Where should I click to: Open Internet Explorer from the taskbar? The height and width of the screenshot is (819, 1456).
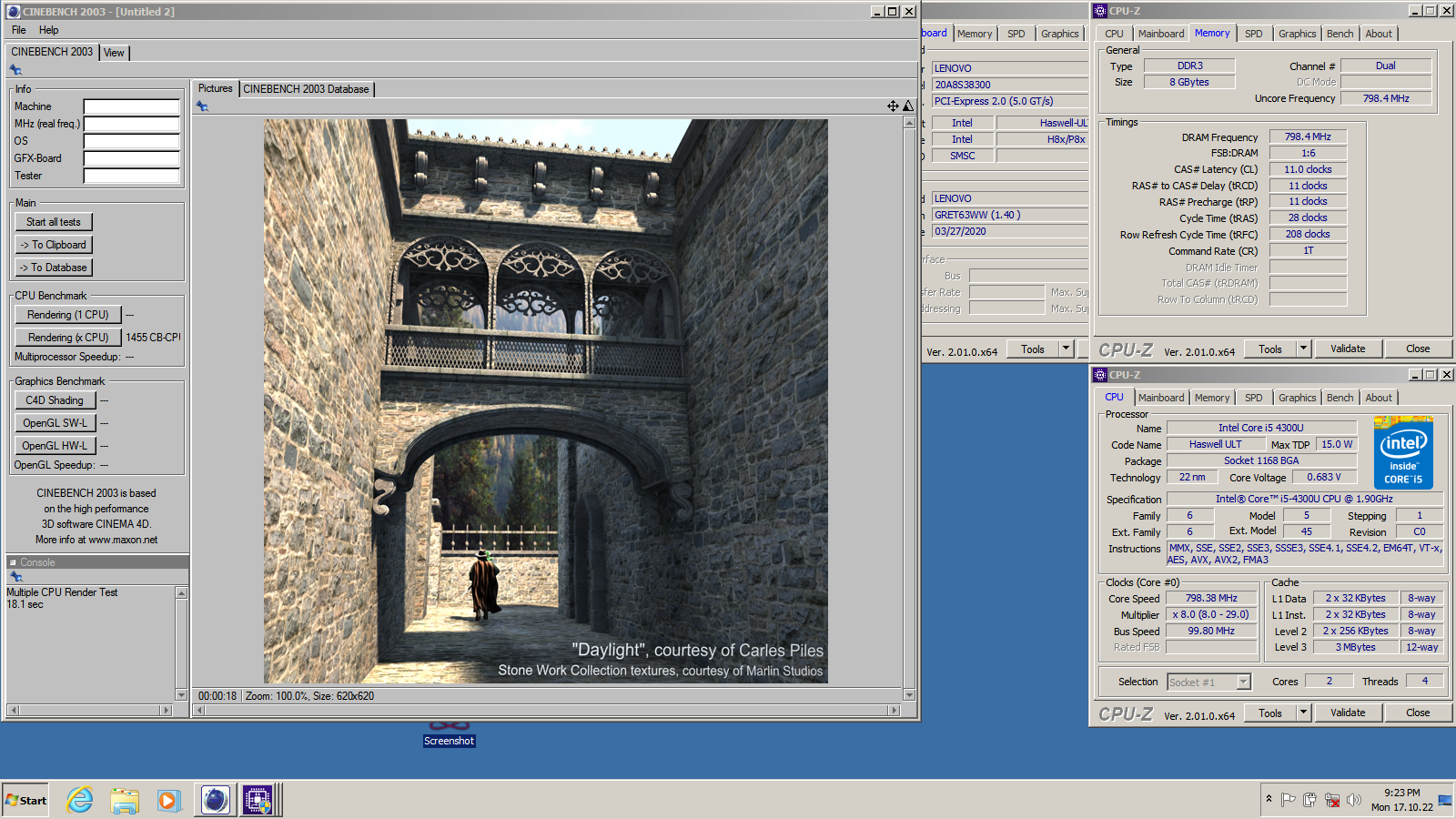point(80,800)
